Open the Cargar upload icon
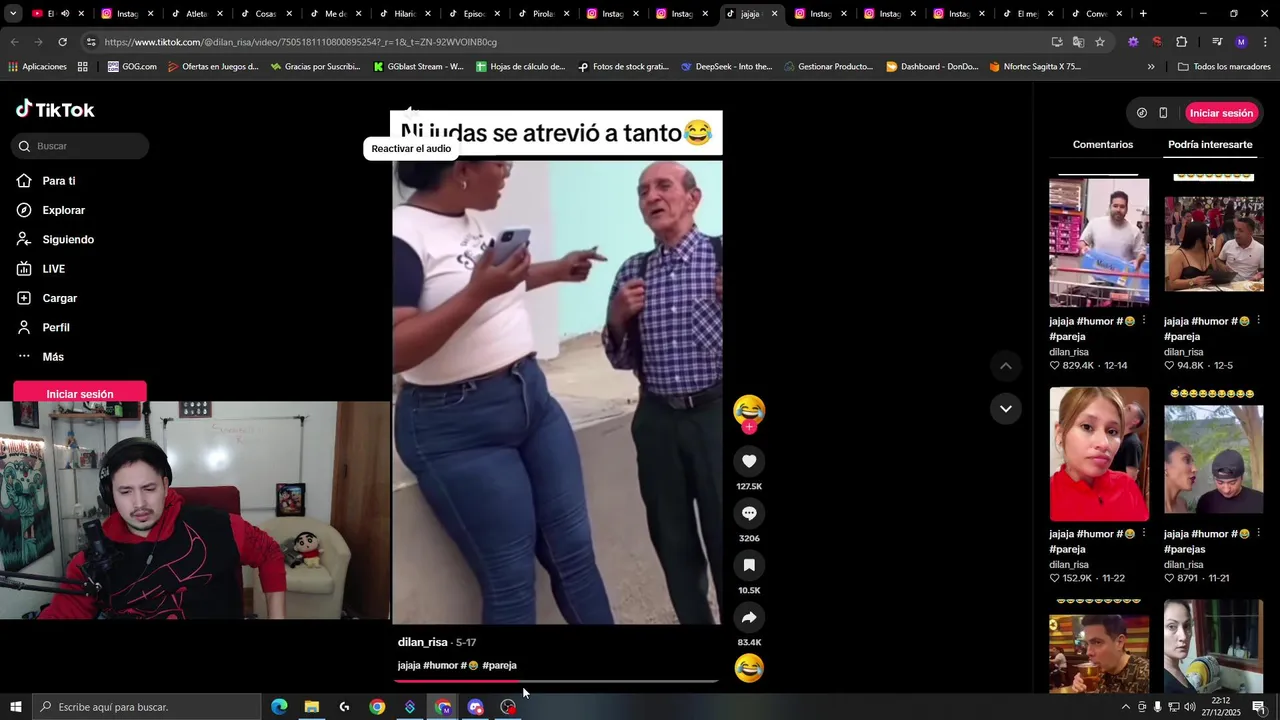Screen dimensions: 1280x720 pos(24,298)
